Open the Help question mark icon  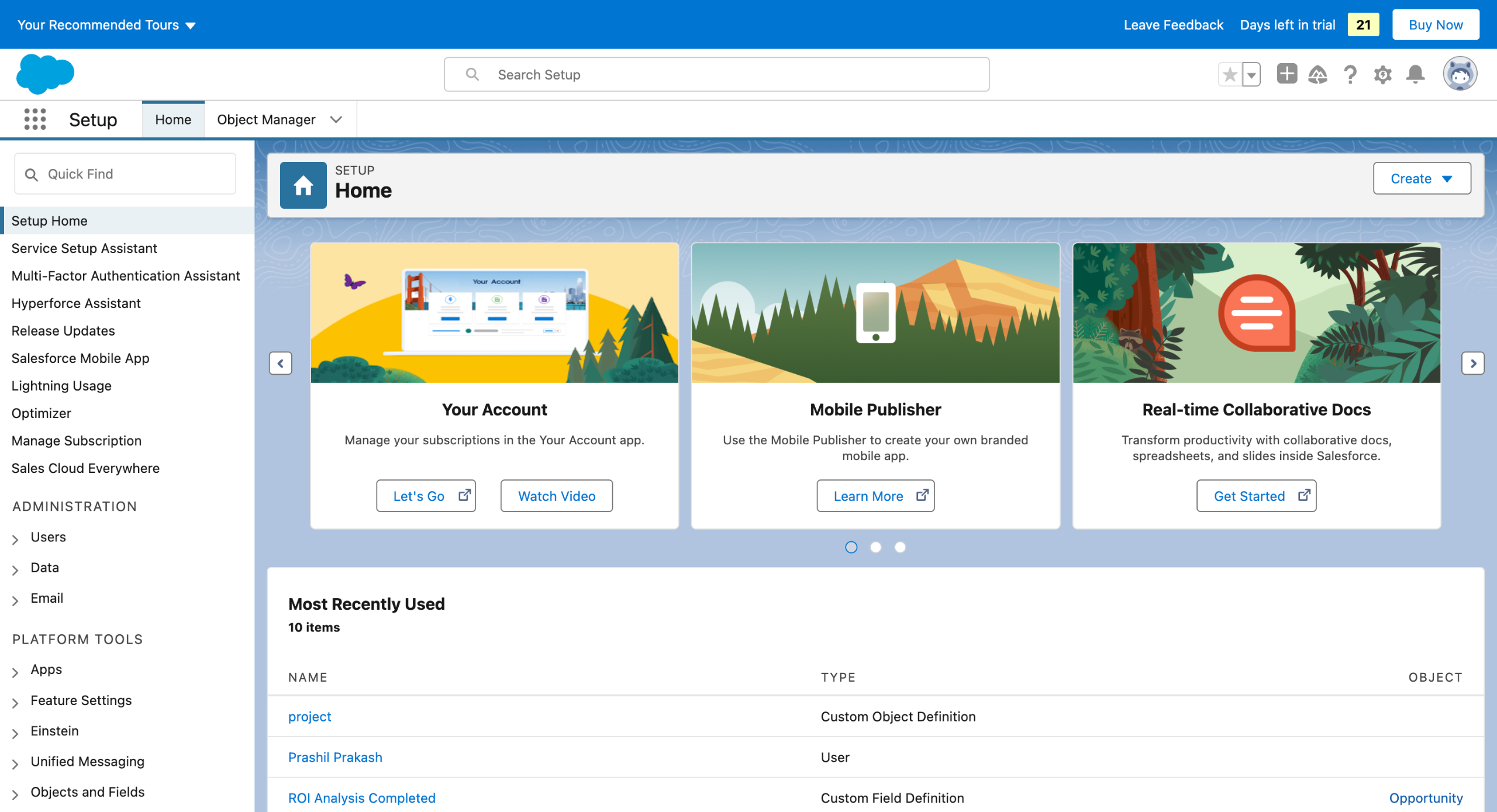[x=1350, y=74]
